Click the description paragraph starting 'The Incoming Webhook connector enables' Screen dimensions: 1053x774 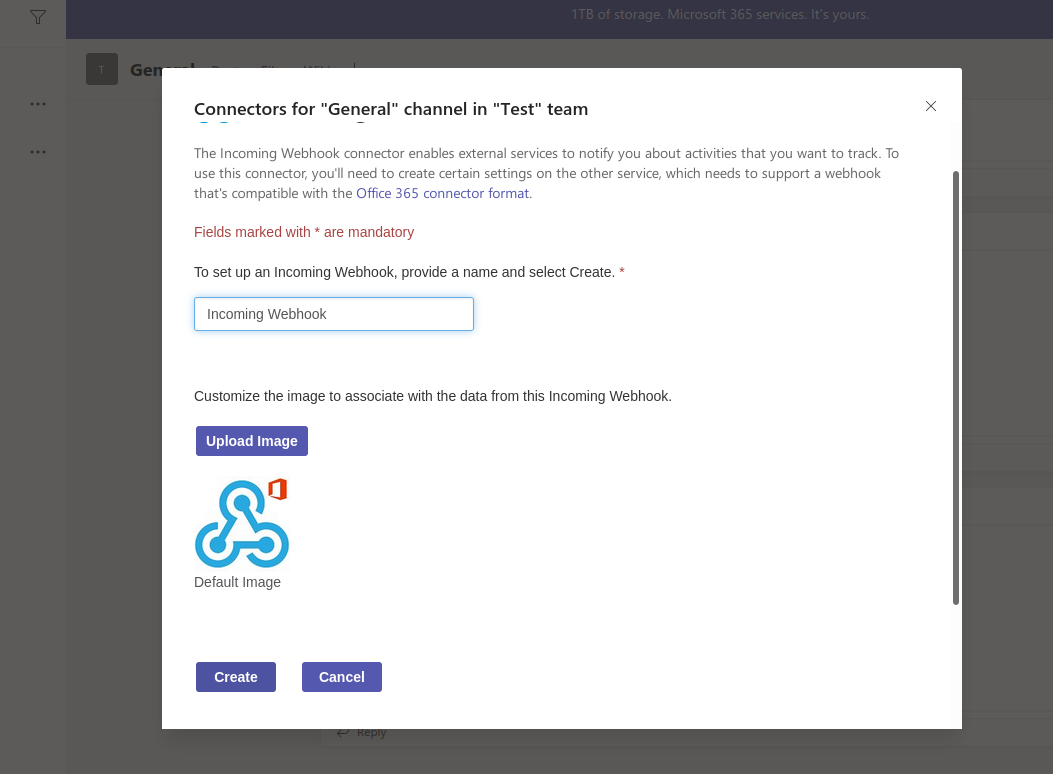coord(547,173)
